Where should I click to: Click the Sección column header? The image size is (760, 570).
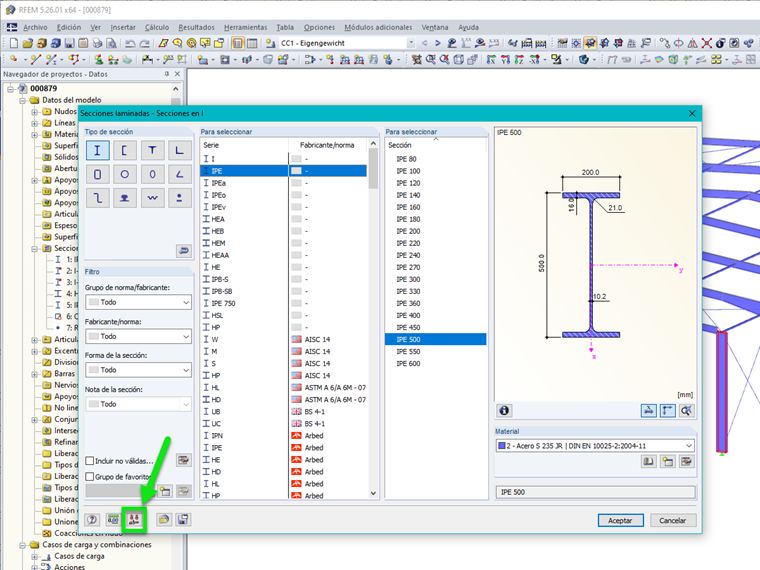click(436, 145)
